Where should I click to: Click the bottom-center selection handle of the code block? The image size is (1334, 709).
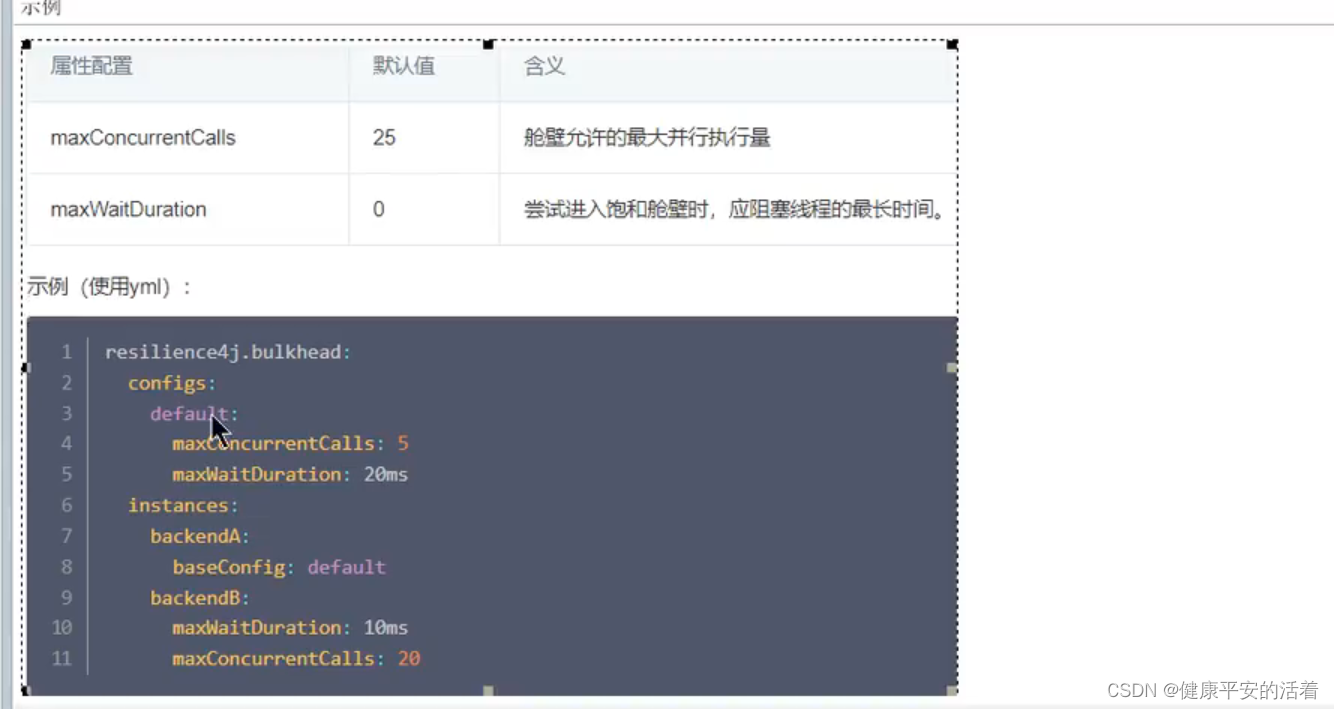coord(488,689)
